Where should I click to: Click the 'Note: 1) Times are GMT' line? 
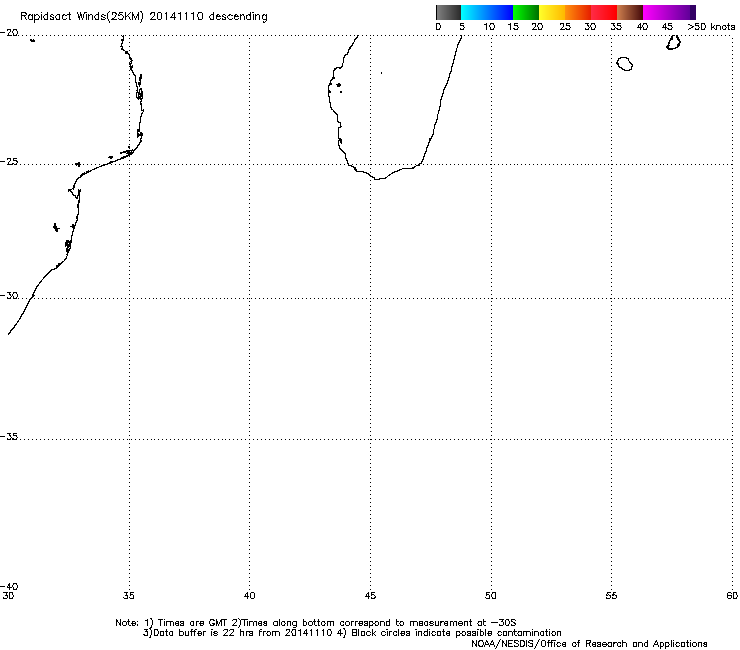(316, 623)
